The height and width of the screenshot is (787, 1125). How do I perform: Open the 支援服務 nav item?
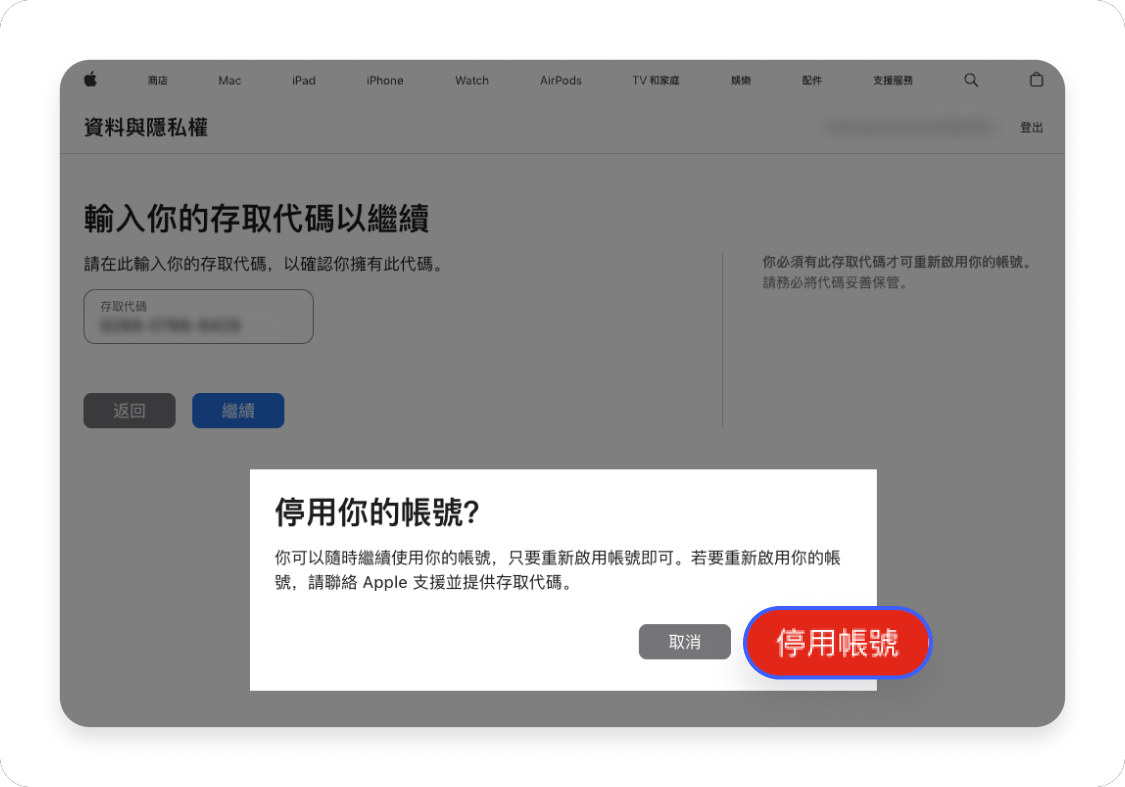[893, 80]
